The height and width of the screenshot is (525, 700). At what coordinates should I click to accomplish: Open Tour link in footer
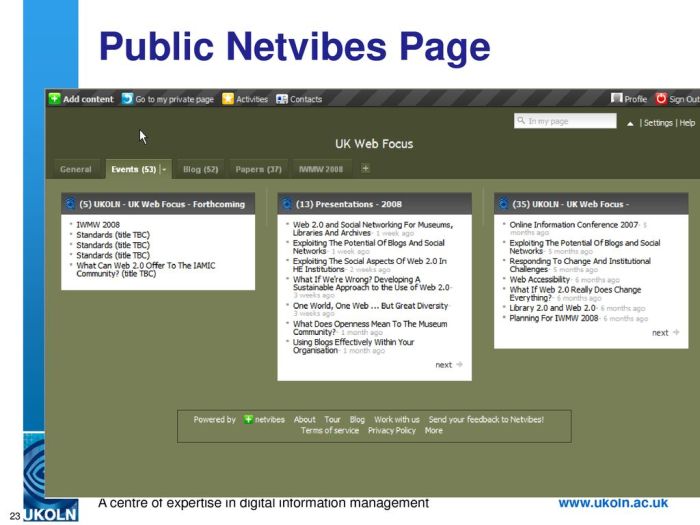pyautogui.click(x=332, y=419)
